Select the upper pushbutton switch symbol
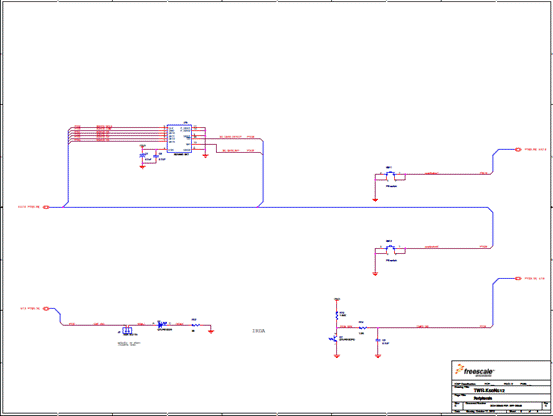Screen dimensions: 553x416 click(x=390, y=175)
